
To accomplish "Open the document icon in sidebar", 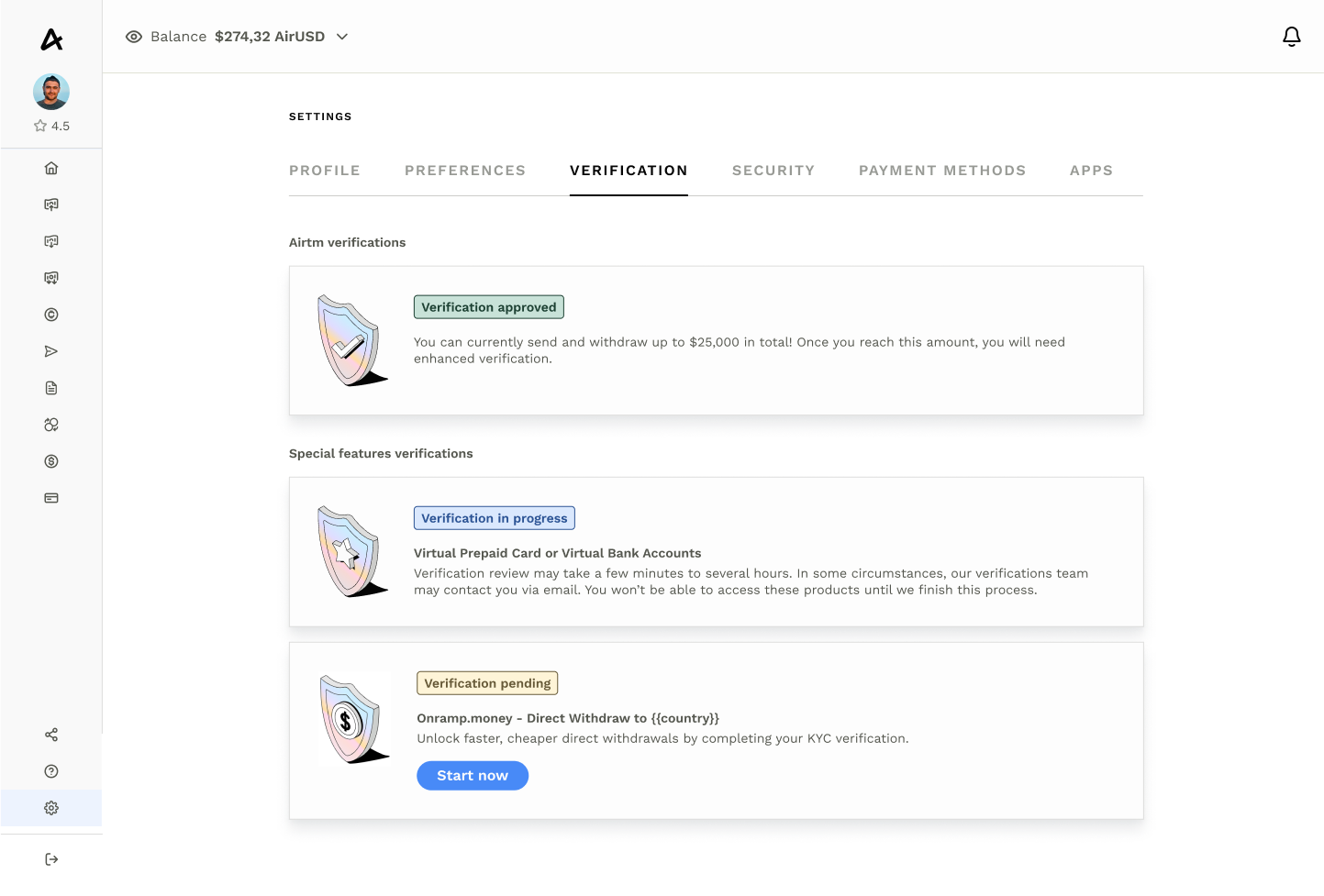I will click(x=51, y=388).
